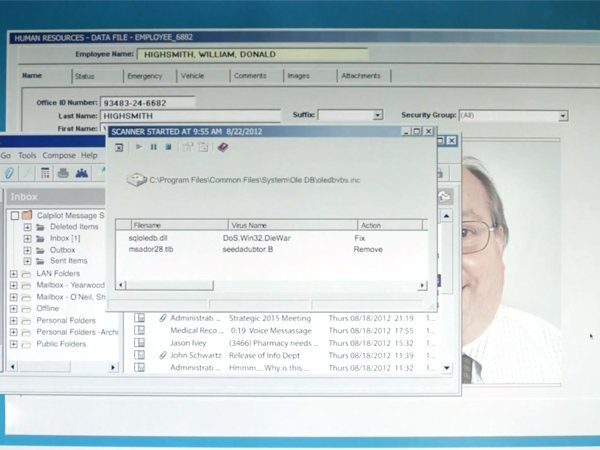Open the Security Group dropdown in the HR window
Screen dimensions: 600x450
[562, 116]
